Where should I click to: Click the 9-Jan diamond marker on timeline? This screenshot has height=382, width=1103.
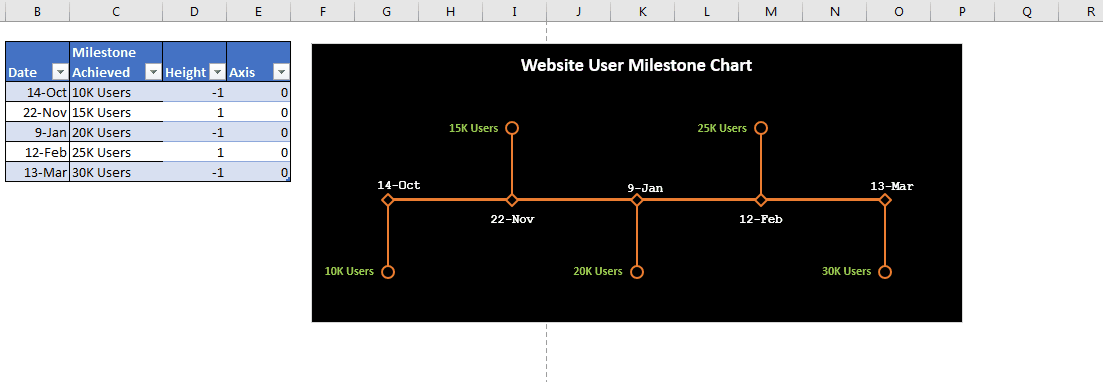637,200
